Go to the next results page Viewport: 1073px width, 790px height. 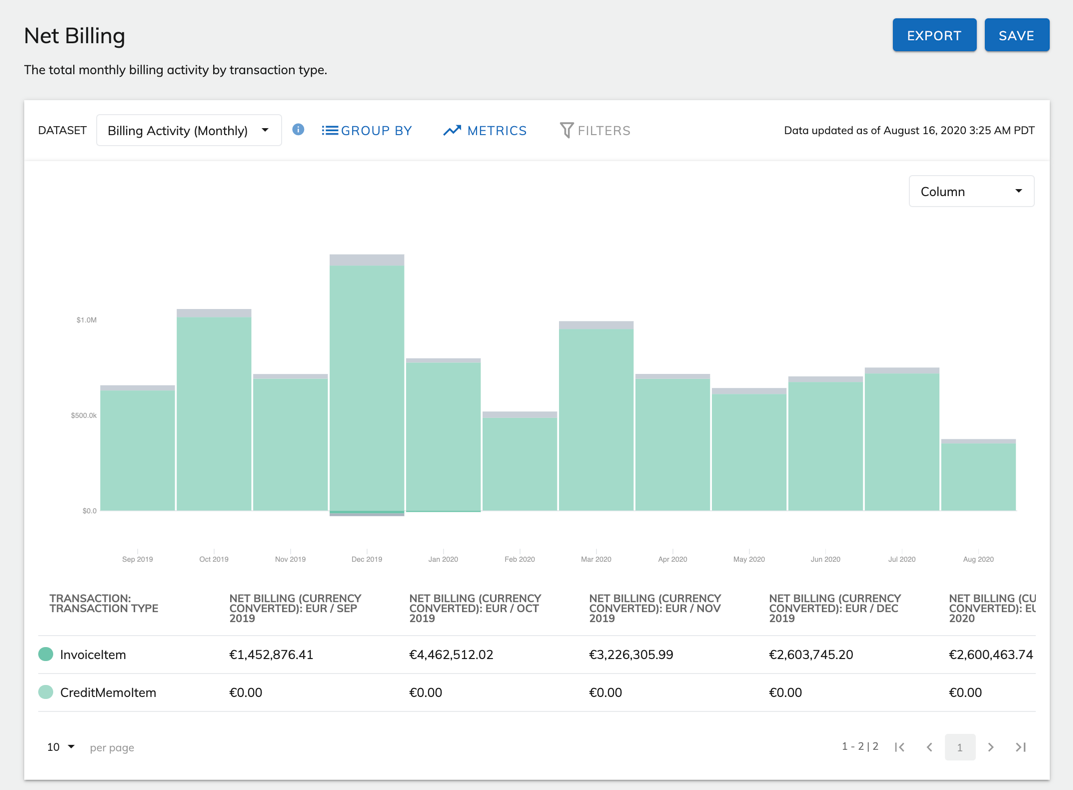tap(991, 747)
